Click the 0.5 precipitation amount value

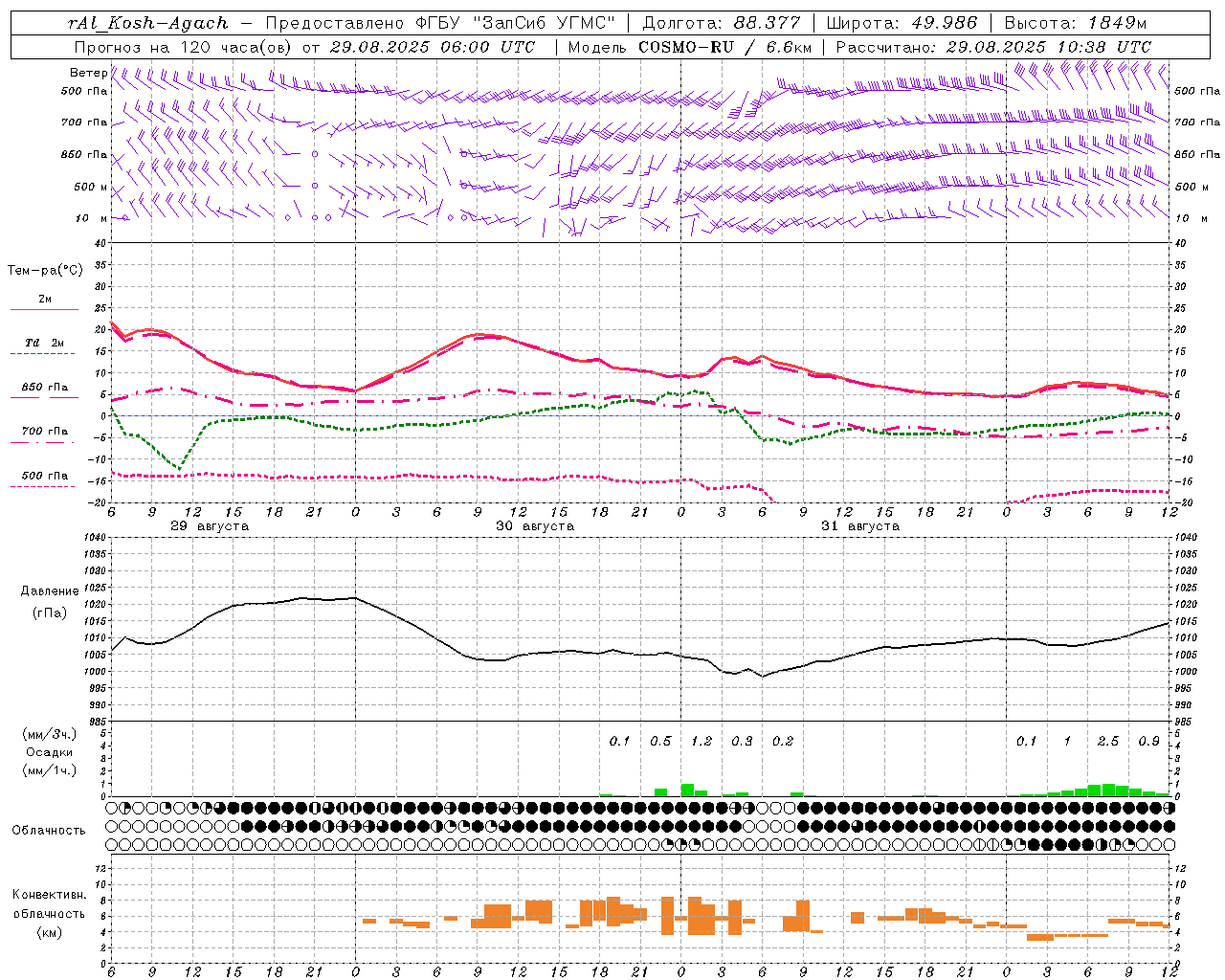click(660, 742)
